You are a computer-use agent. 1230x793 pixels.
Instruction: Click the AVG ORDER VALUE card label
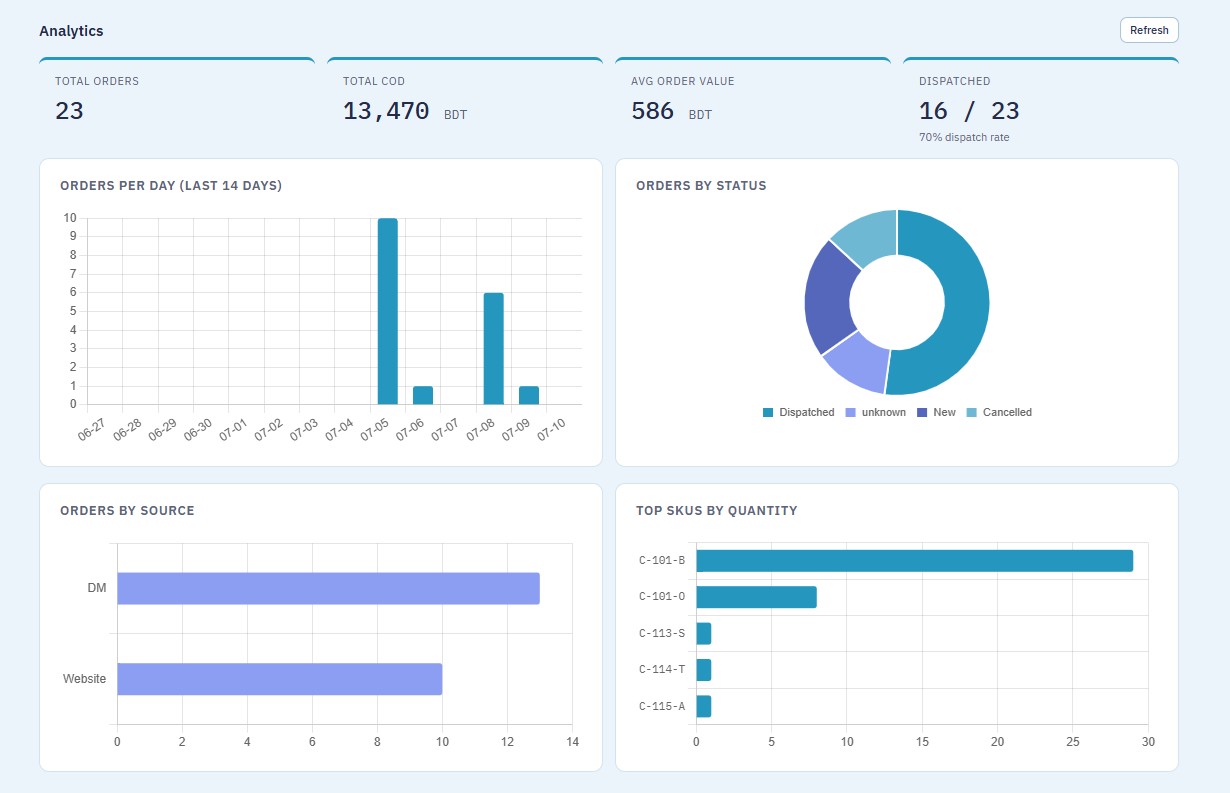(682, 81)
